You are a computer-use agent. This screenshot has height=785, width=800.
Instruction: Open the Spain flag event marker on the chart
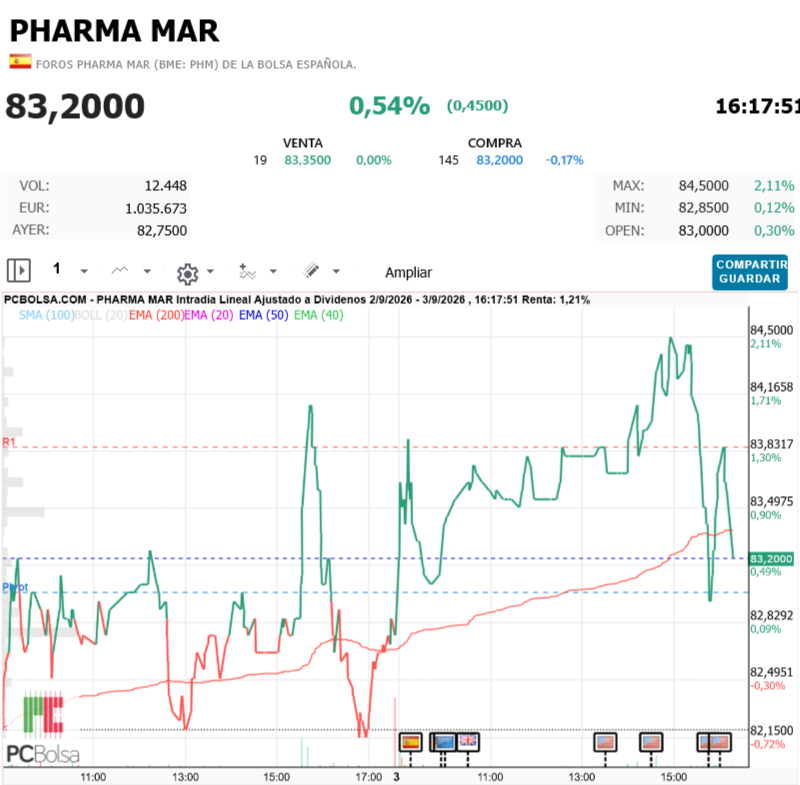click(x=411, y=743)
